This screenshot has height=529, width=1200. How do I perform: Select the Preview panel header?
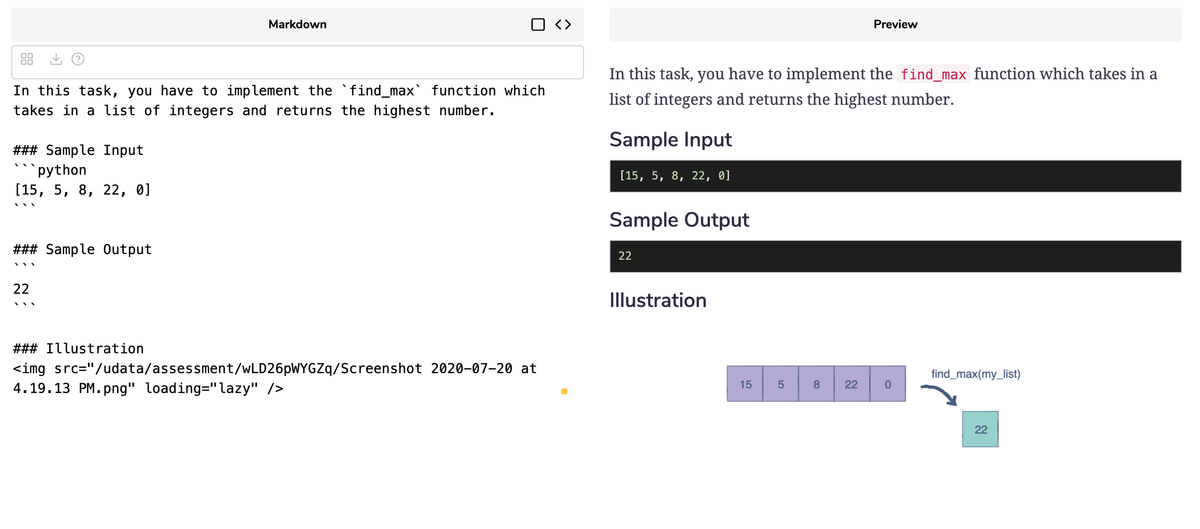click(895, 24)
